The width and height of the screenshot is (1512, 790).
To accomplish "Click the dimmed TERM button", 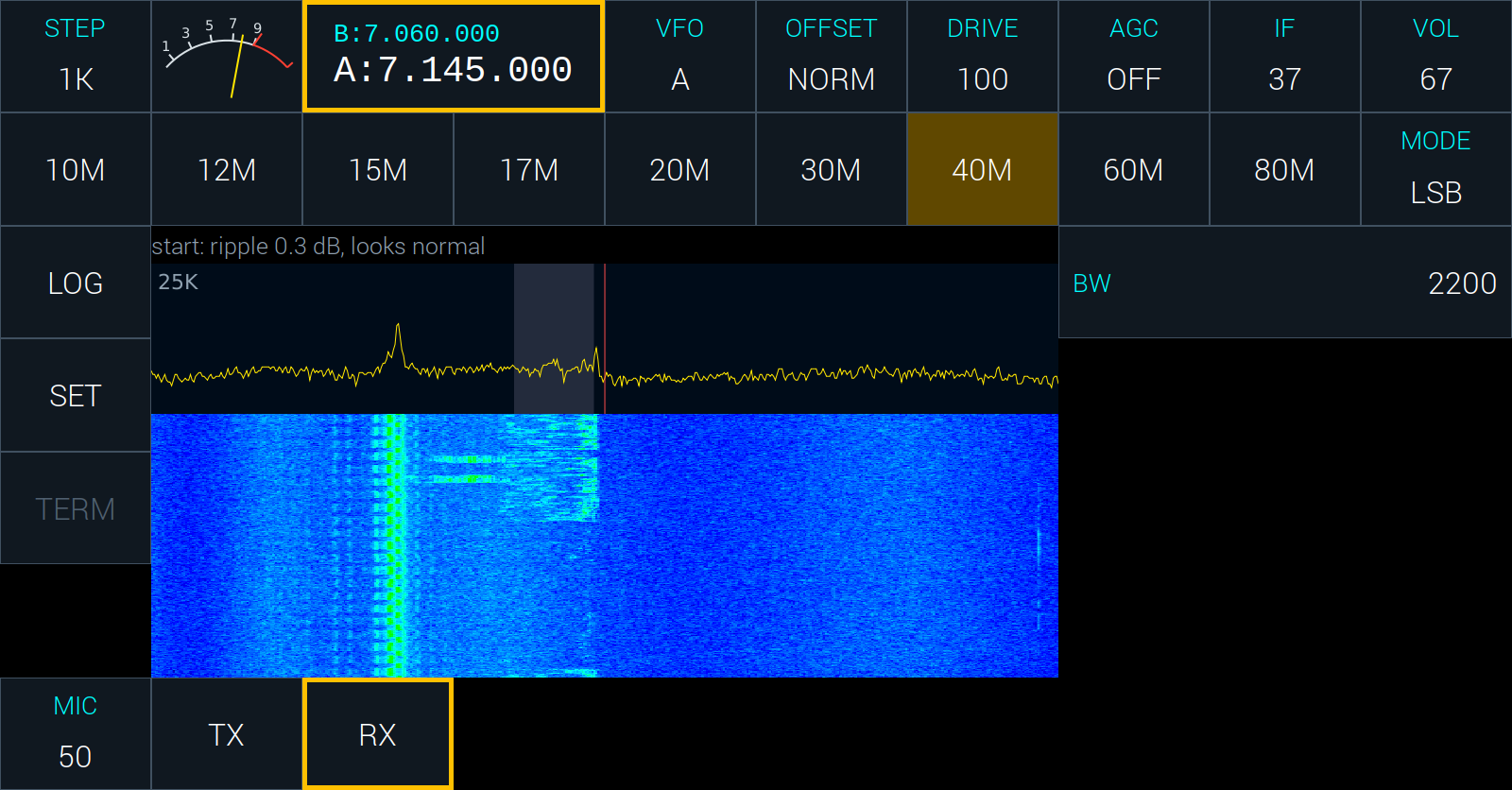I will pyautogui.click(x=76, y=508).
